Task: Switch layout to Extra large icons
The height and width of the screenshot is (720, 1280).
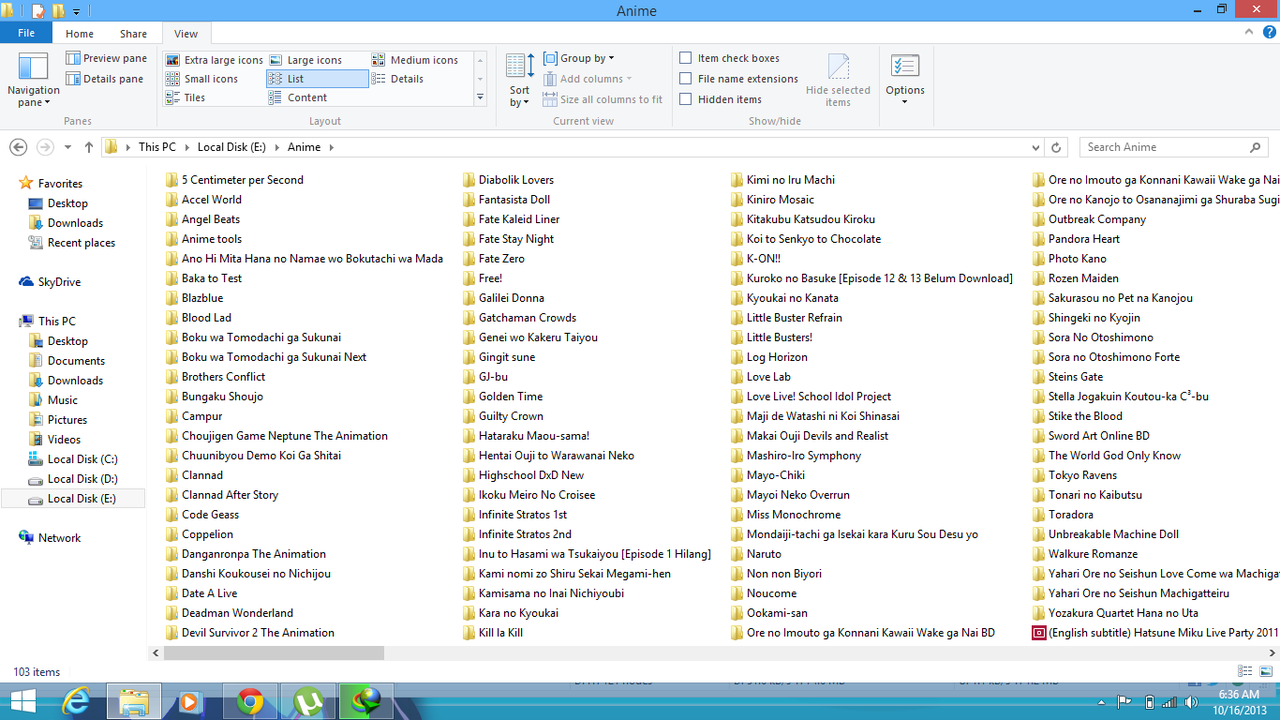Action: tap(214, 60)
